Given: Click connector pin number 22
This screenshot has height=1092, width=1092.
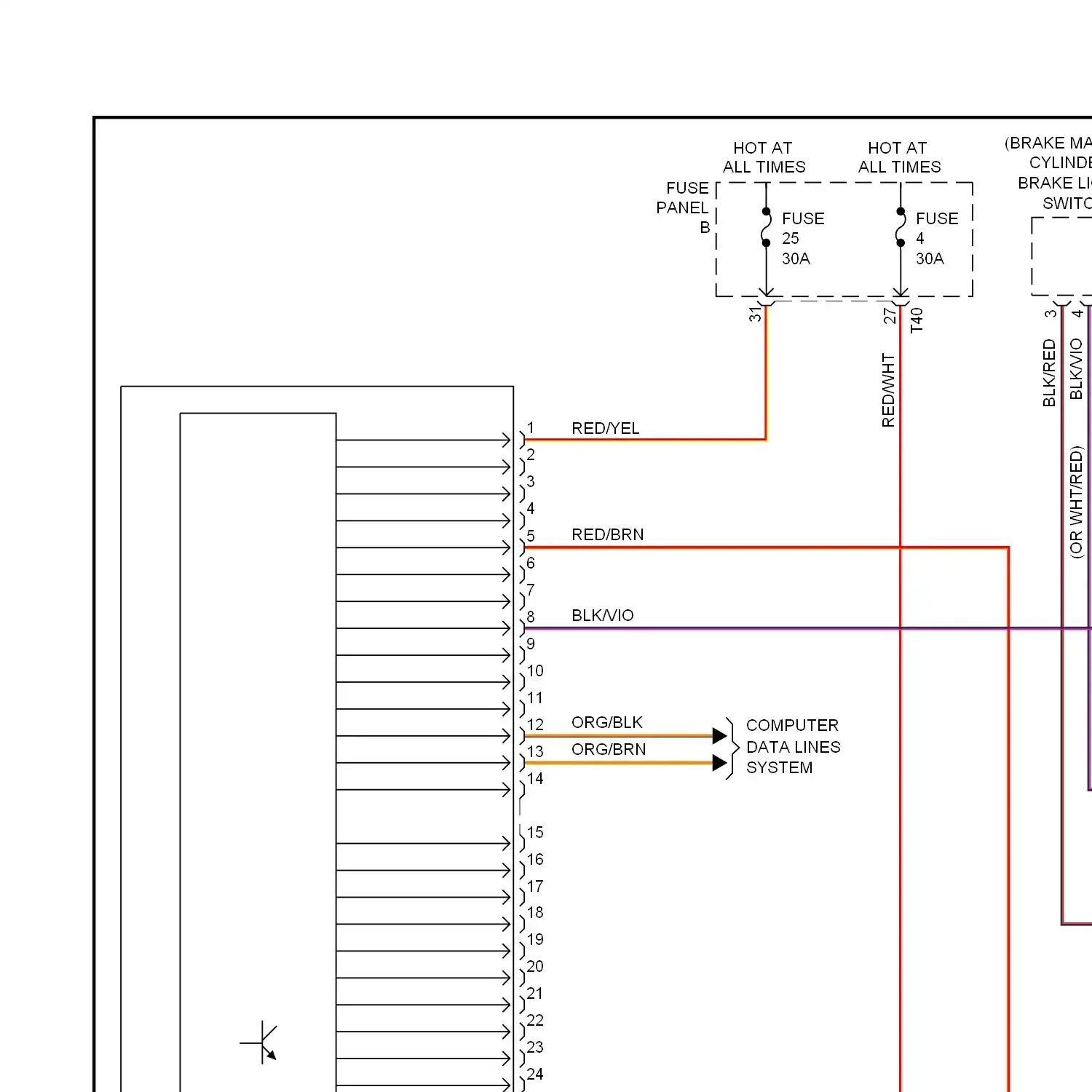Looking at the screenshot, I should (535, 1020).
